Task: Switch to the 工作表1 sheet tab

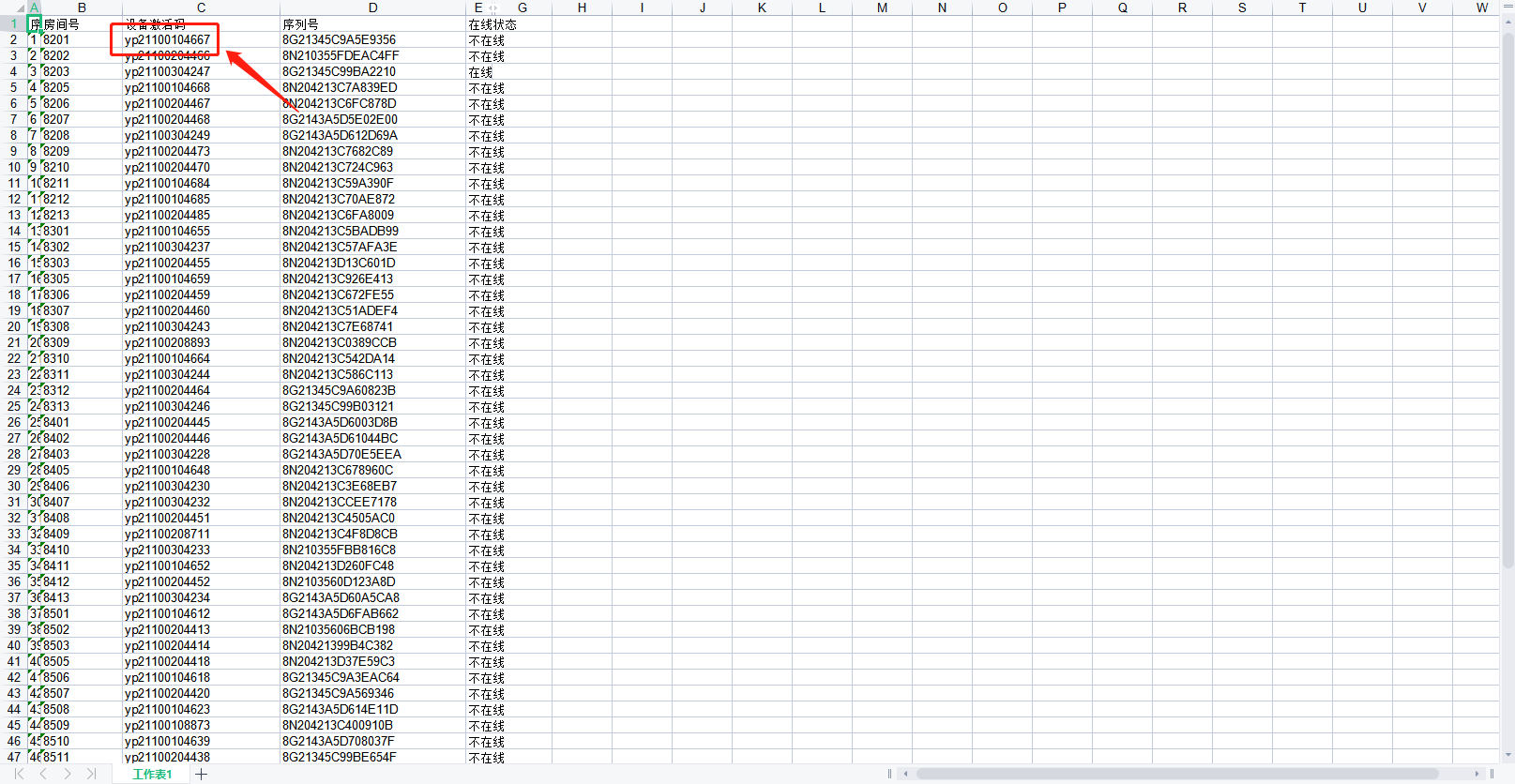Action: pos(152,774)
